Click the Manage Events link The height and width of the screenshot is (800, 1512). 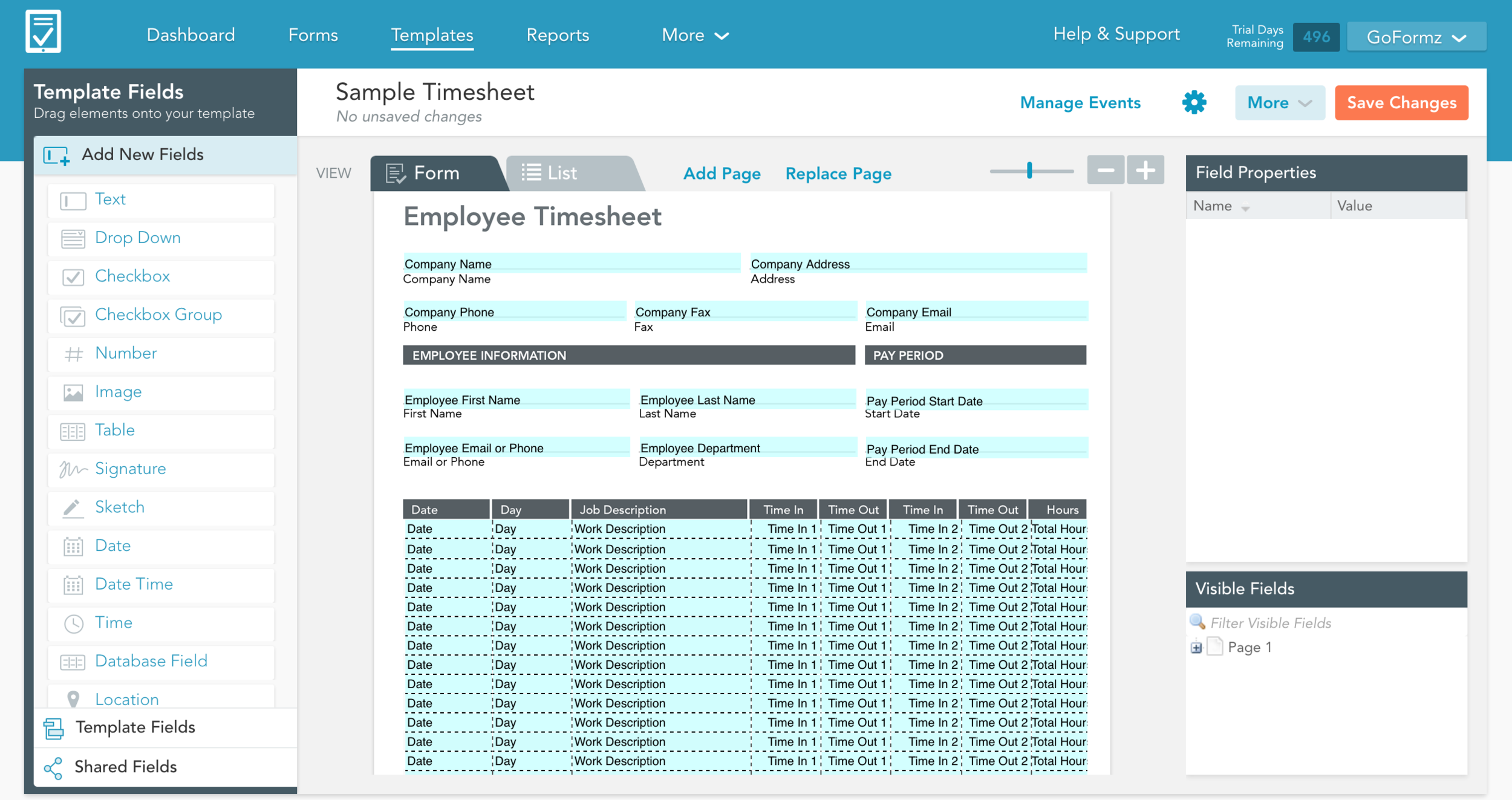click(x=1080, y=103)
